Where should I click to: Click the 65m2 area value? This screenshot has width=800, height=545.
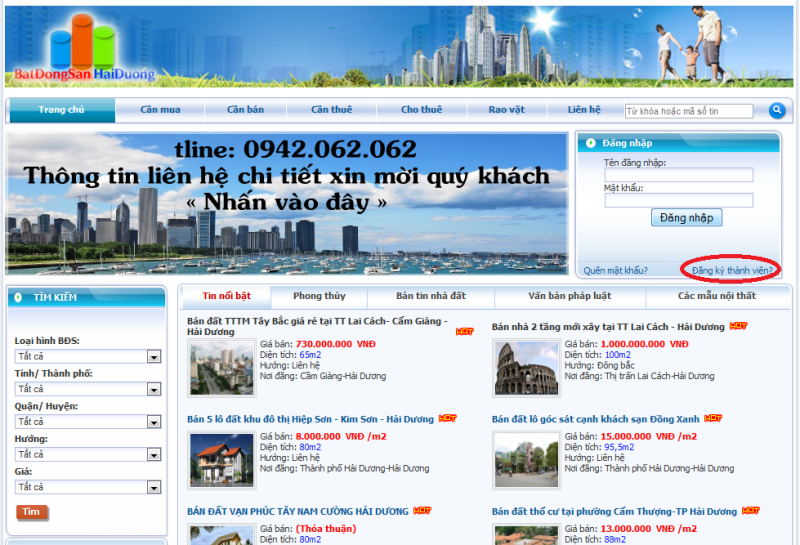pyautogui.click(x=310, y=355)
